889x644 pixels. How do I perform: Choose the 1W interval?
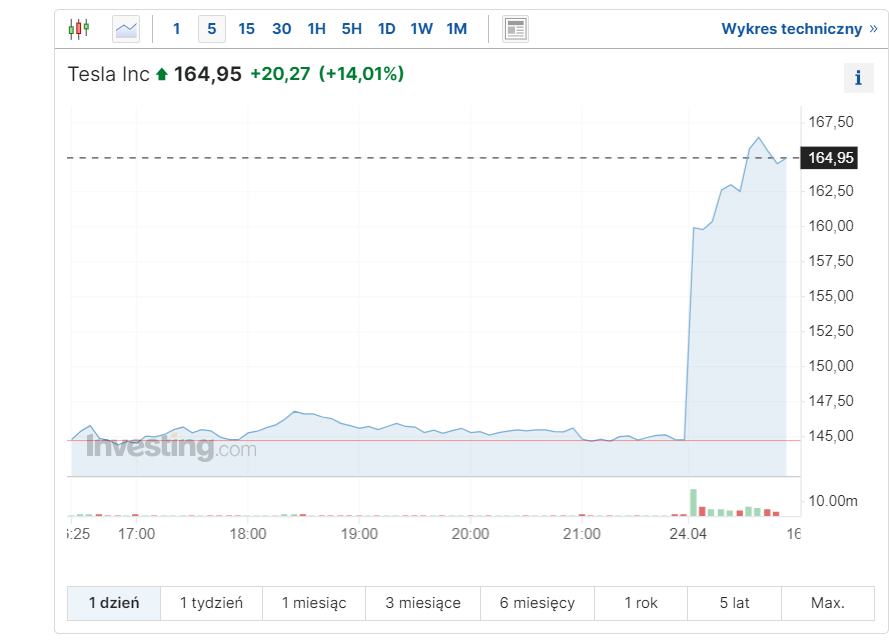(x=422, y=29)
